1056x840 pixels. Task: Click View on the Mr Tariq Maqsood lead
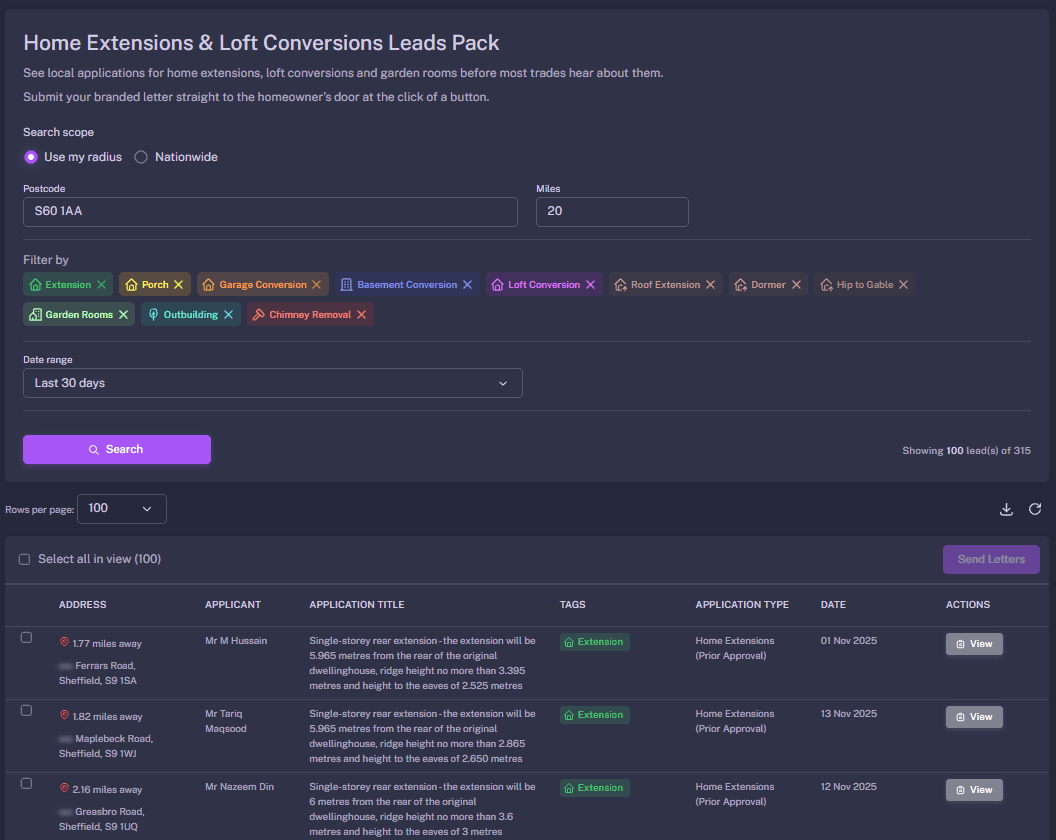pyautogui.click(x=973, y=716)
